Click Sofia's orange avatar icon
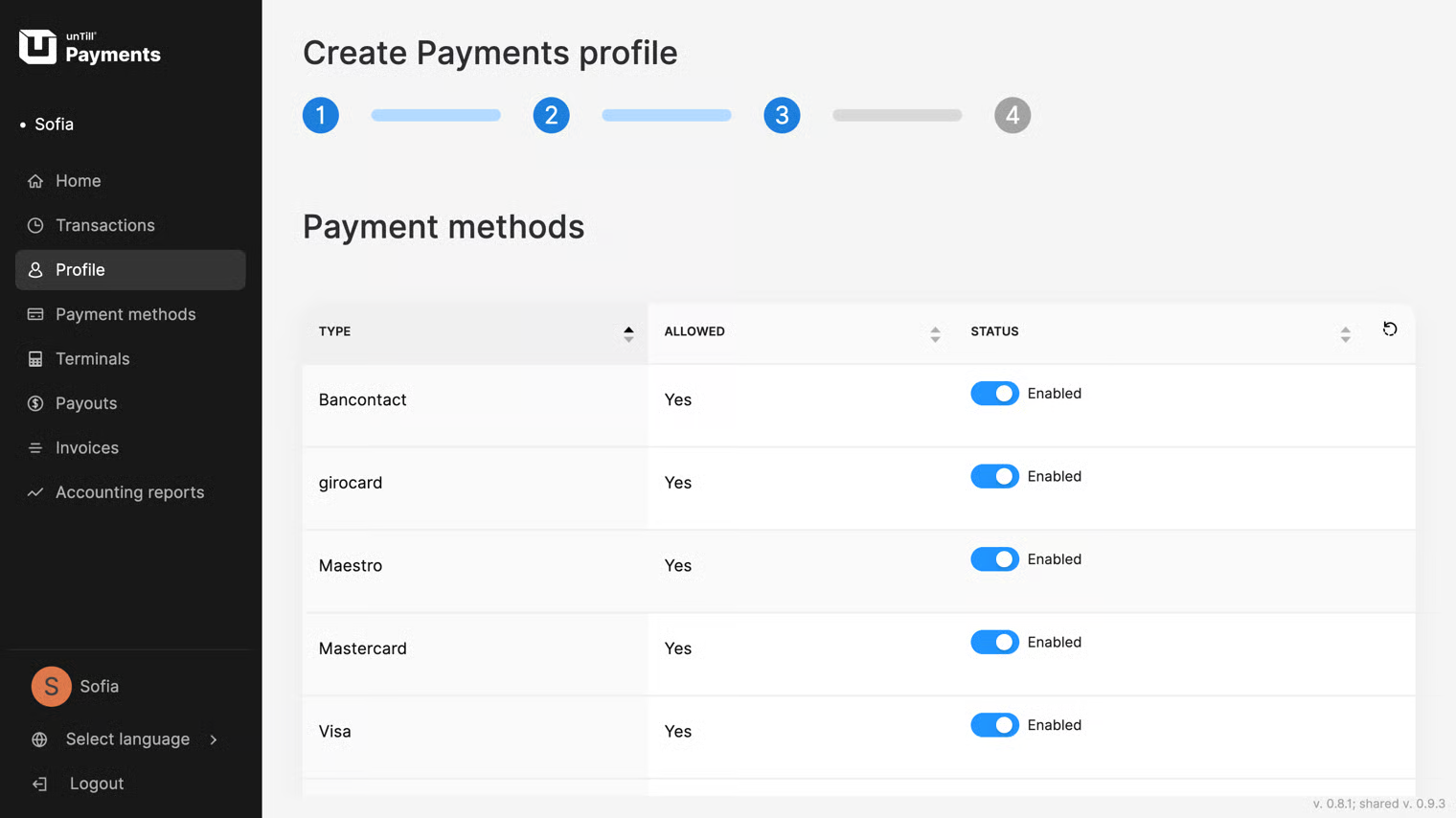The image size is (1456, 818). (51, 687)
